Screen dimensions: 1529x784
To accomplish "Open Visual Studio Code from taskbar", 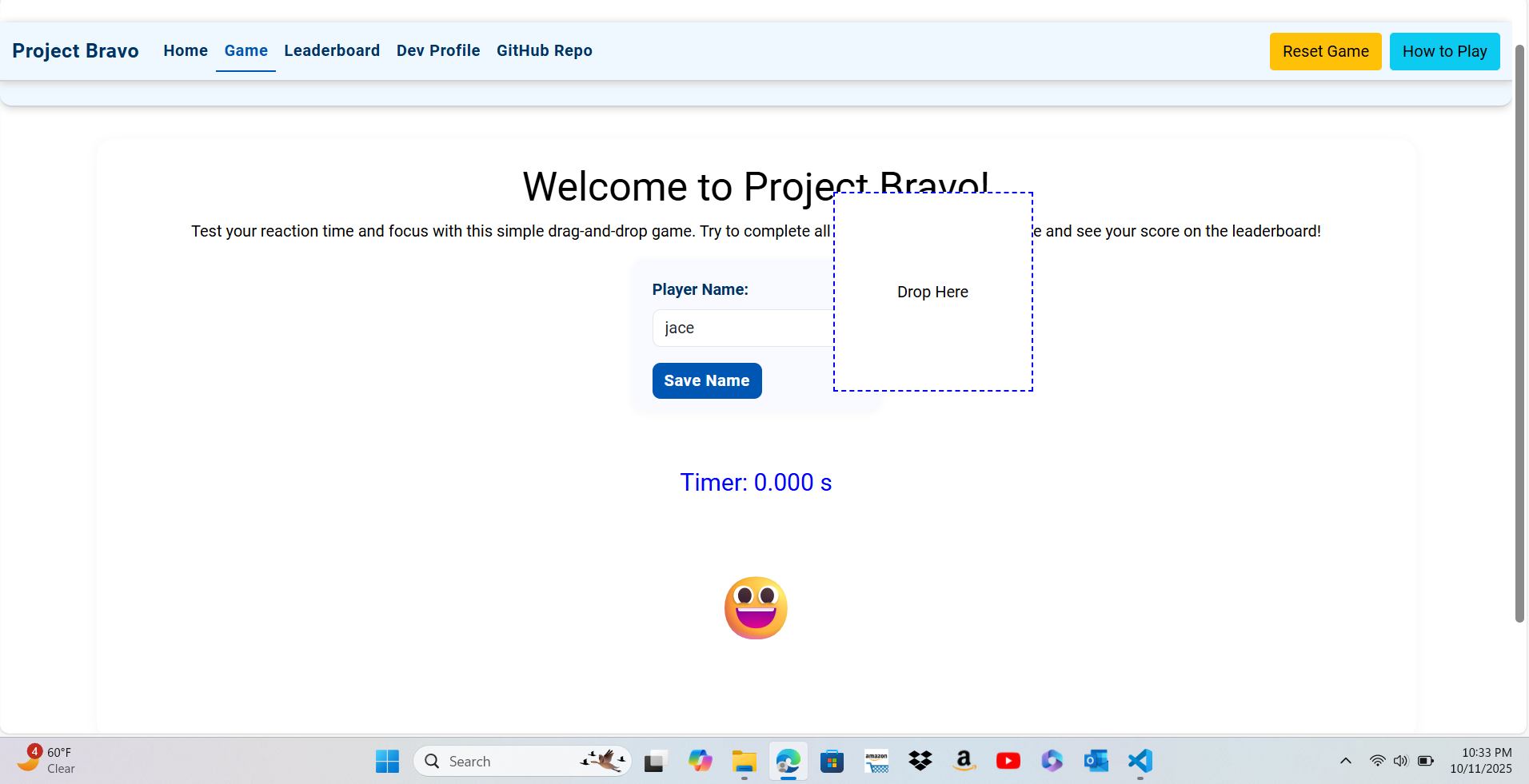I will tap(1140, 761).
